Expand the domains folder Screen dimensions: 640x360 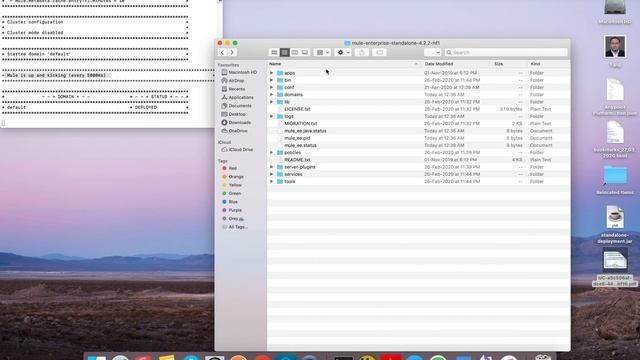(x=271, y=95)
